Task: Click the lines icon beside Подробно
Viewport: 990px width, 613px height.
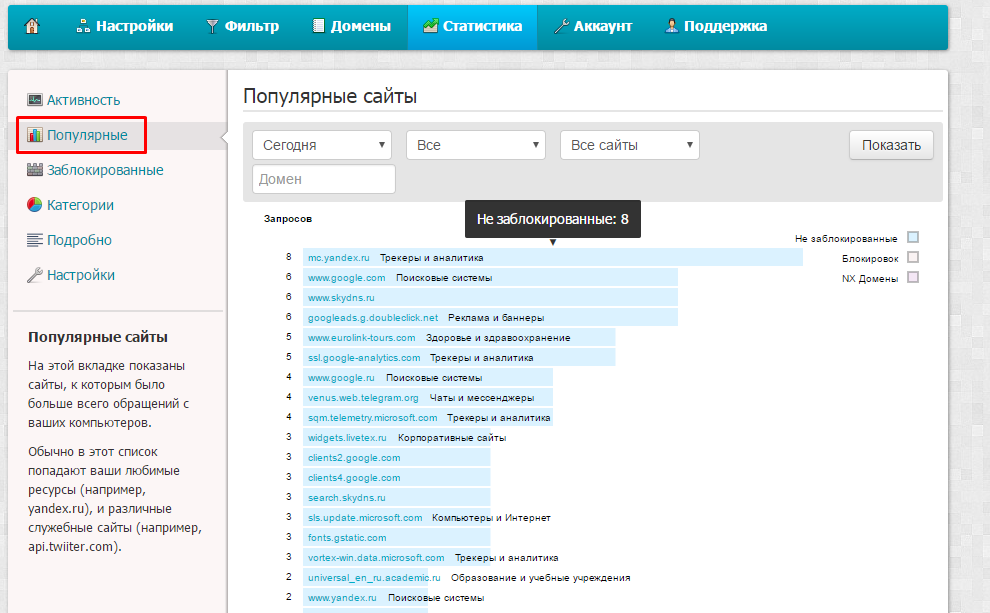Action: tap(35, 240)
